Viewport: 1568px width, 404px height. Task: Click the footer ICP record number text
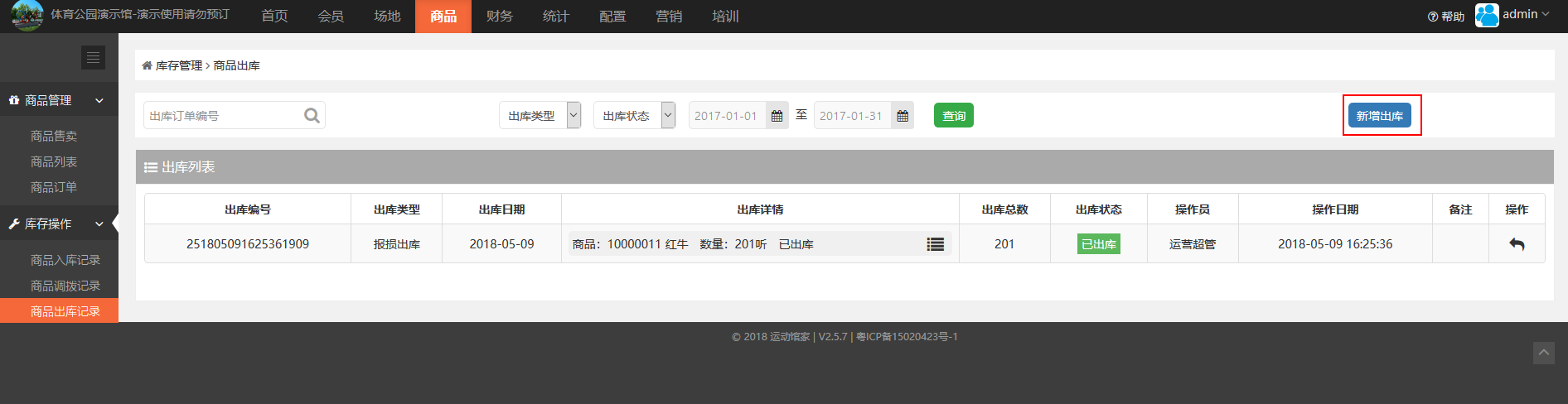(x=907, y=337)
